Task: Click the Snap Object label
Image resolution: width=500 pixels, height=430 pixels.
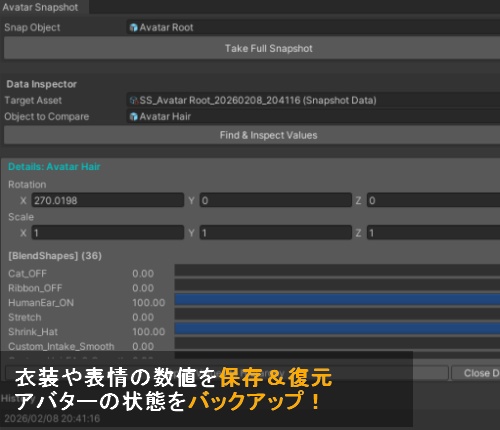Action: click(x=32, y=27)
